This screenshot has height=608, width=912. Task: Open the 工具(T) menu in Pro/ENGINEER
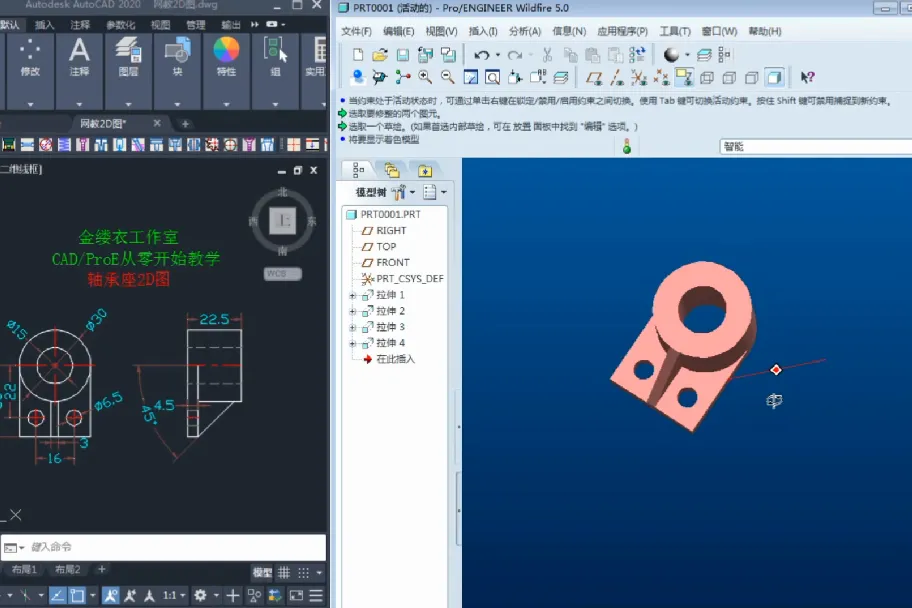tap(675, 31)
